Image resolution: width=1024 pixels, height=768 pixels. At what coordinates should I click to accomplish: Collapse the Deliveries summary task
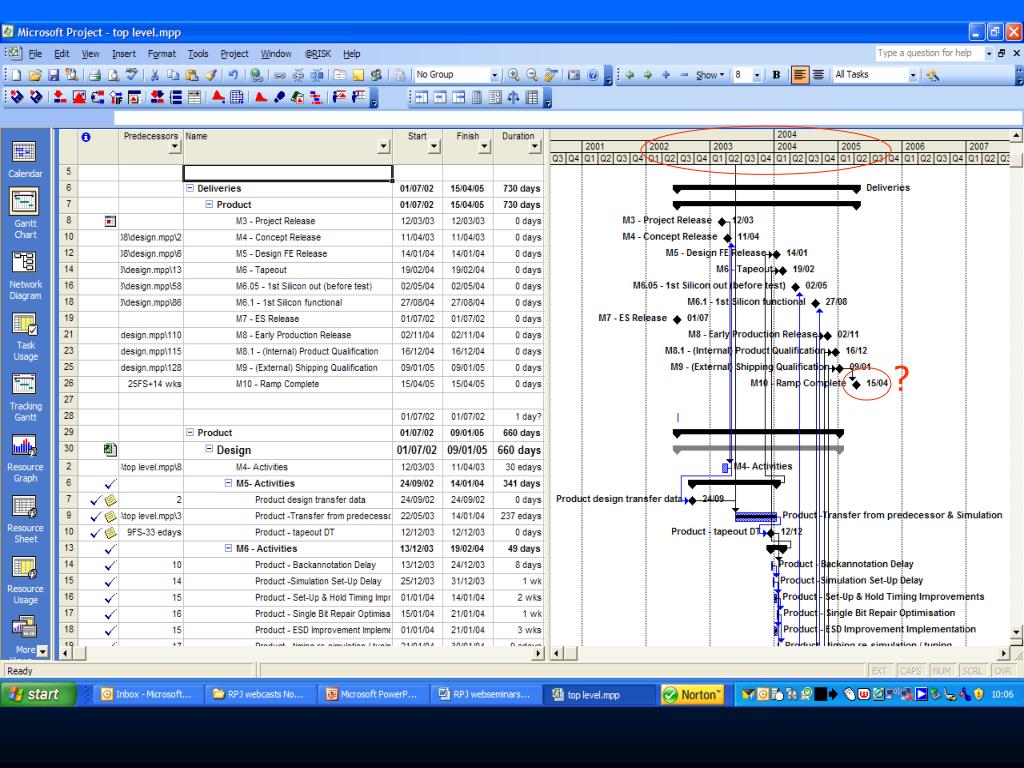(x=190, y=188)
